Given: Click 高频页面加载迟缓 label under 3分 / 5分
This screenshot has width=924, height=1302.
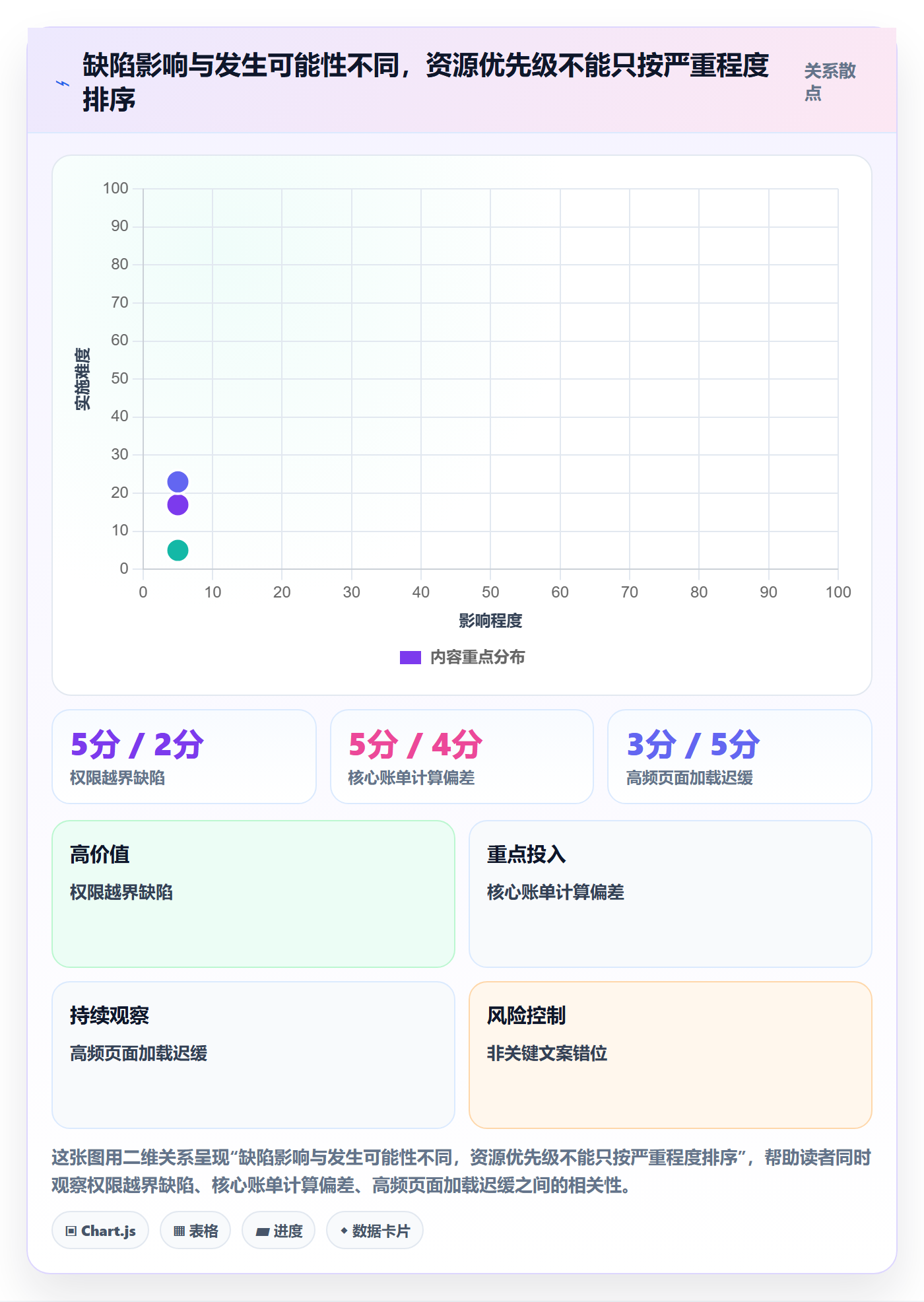Looking at the screenshot, I should [x=690, y=778].
